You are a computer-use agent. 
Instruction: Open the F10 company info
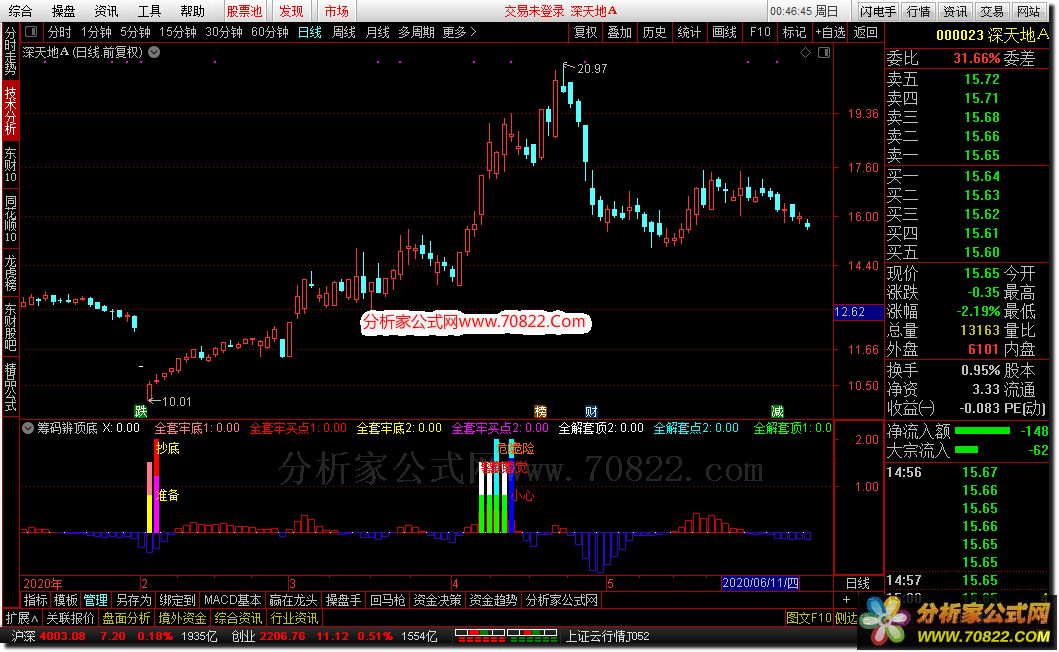click(x=760, y=32)
